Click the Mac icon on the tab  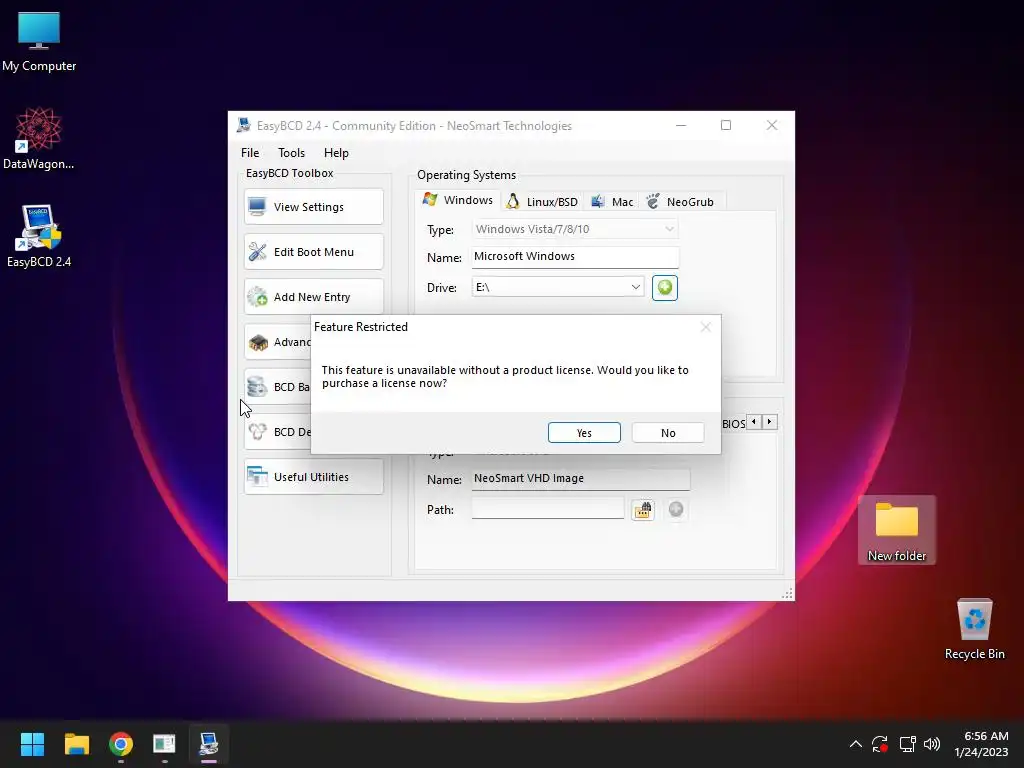point(598,201)
